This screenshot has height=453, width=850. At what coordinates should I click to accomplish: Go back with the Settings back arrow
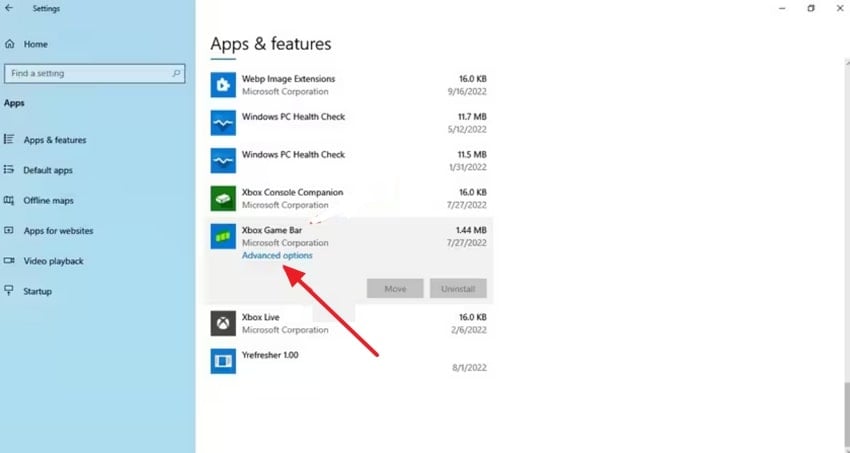point(9,8)
